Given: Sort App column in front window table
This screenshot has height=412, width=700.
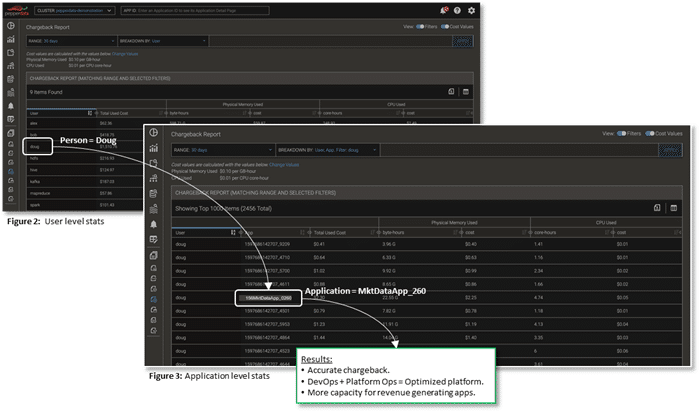Looking at the screenshot, I should point(302,233).
